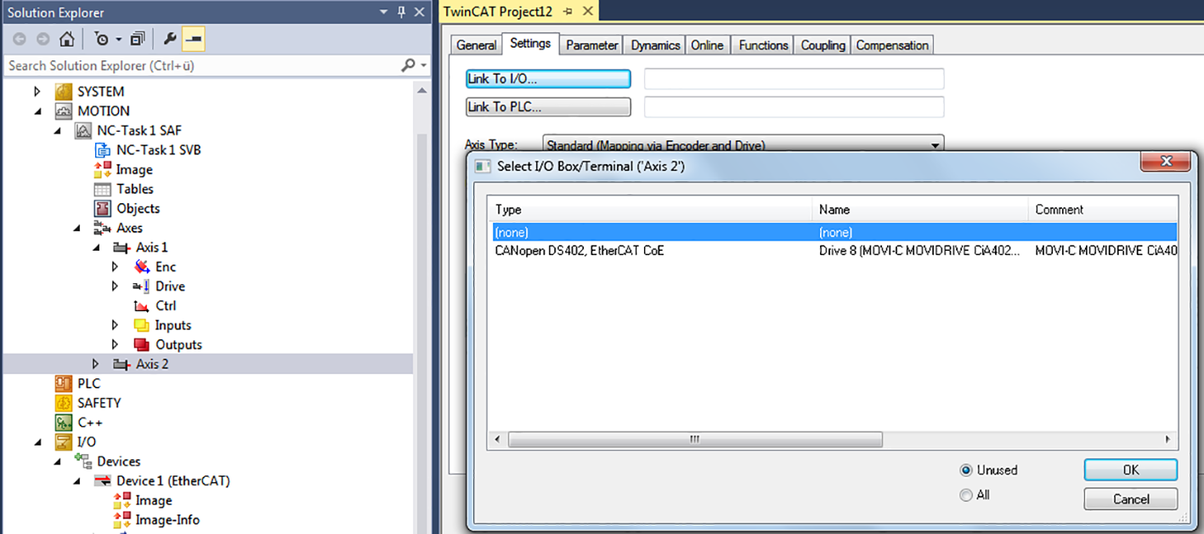This screenshot has height=534, width=1204.
Task: Collapse the Axis 1 tree node
Action: point(96,248)
